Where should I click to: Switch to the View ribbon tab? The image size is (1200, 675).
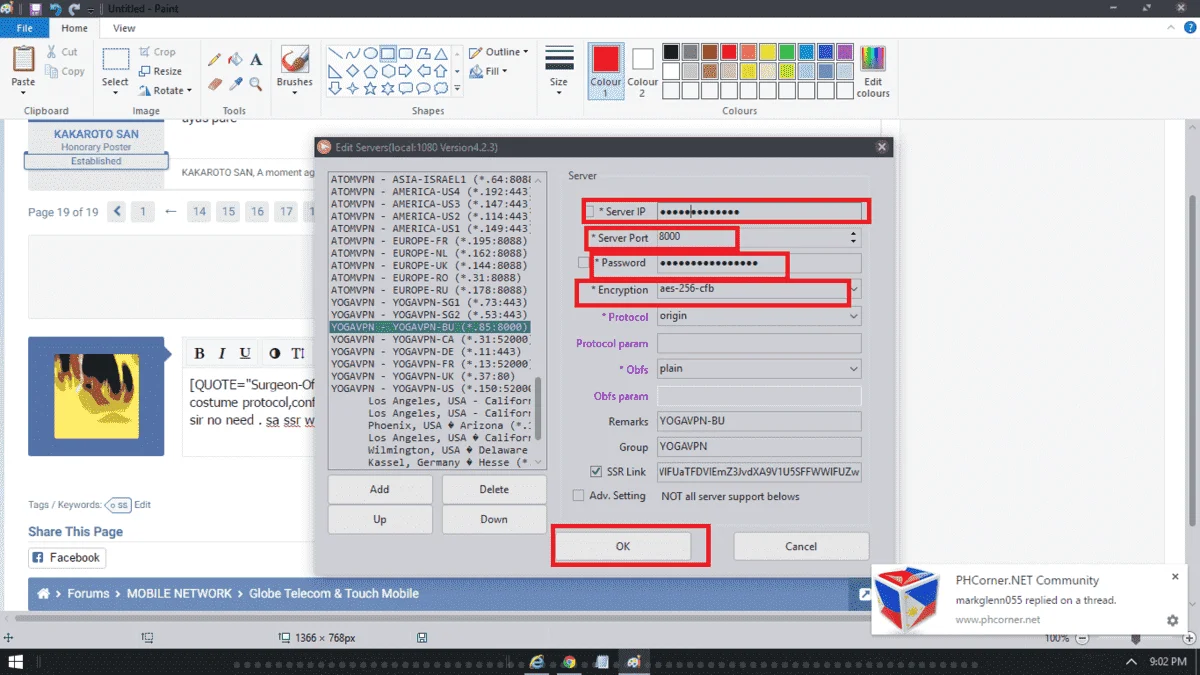[125, 28]
